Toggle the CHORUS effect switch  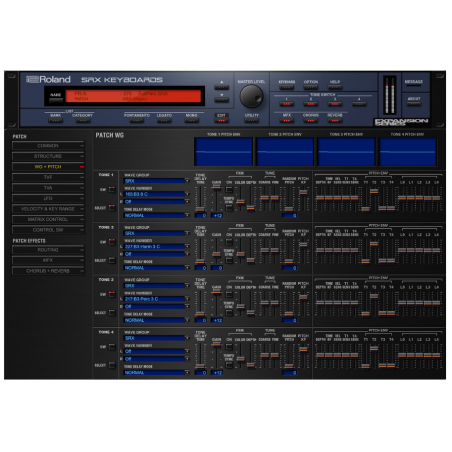(x=311, y=120)
